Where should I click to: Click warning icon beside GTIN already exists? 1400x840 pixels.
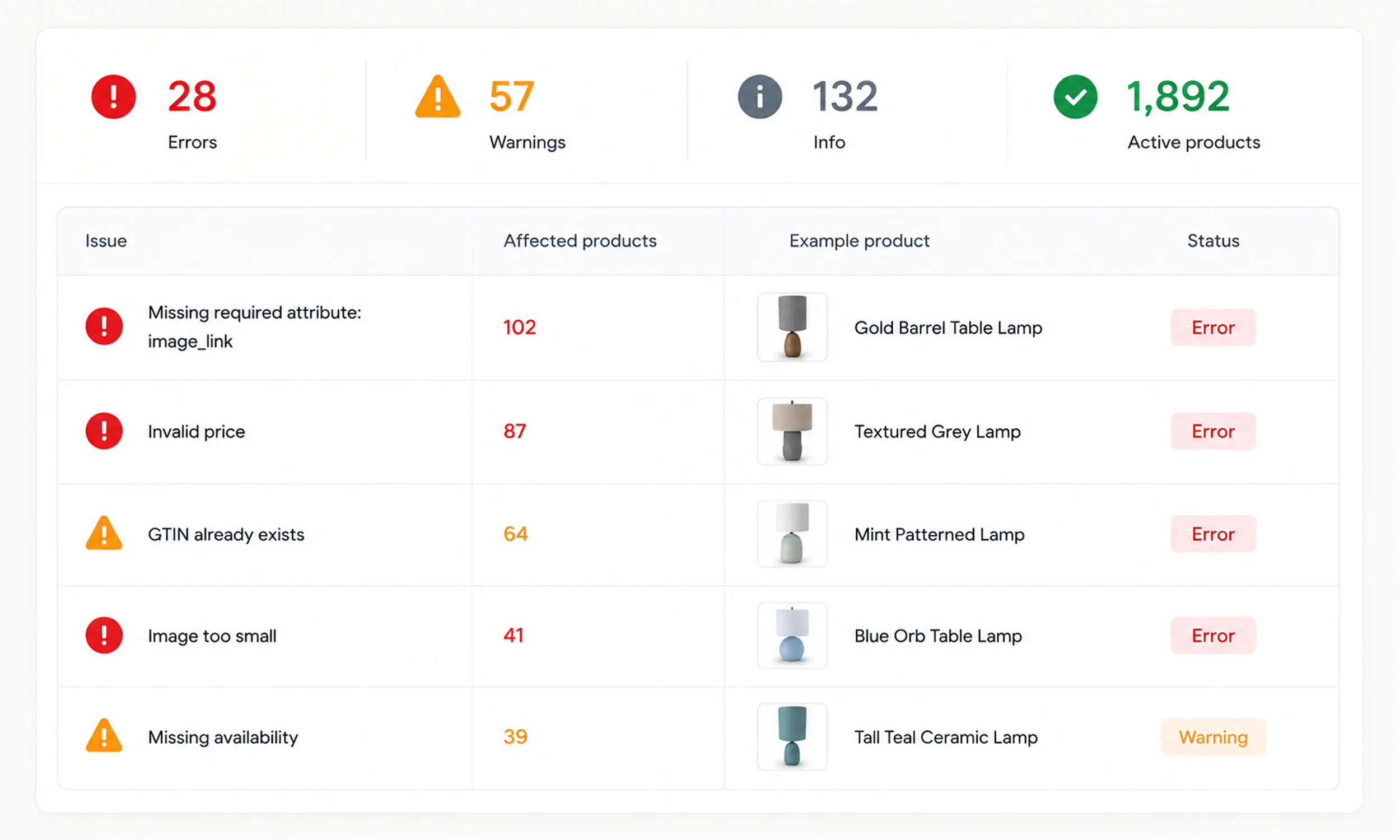pos(104,533)
